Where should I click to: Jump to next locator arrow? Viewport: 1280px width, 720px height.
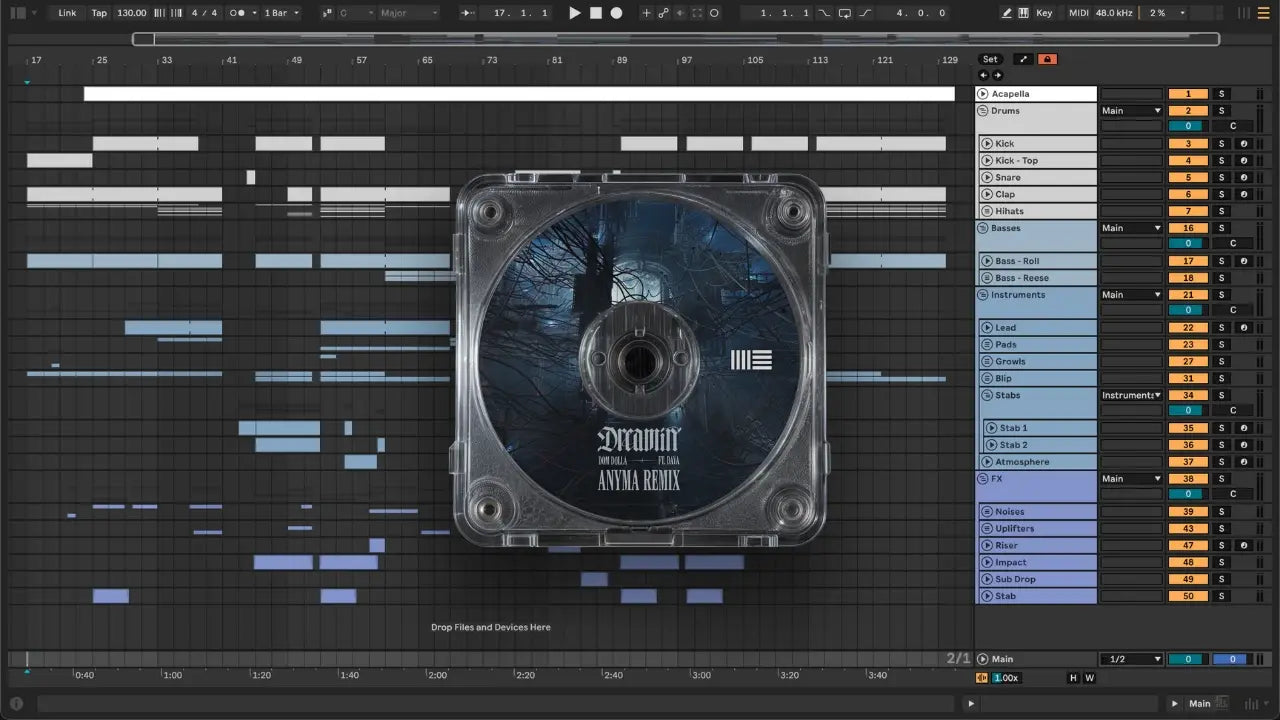998,75
